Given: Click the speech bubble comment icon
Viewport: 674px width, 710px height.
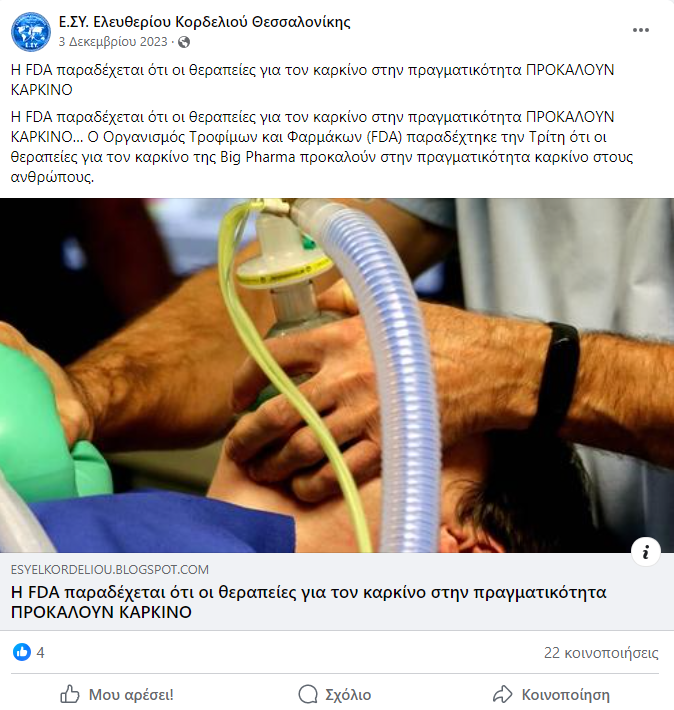Looking at the screenshot, I should tap(308, 694).
